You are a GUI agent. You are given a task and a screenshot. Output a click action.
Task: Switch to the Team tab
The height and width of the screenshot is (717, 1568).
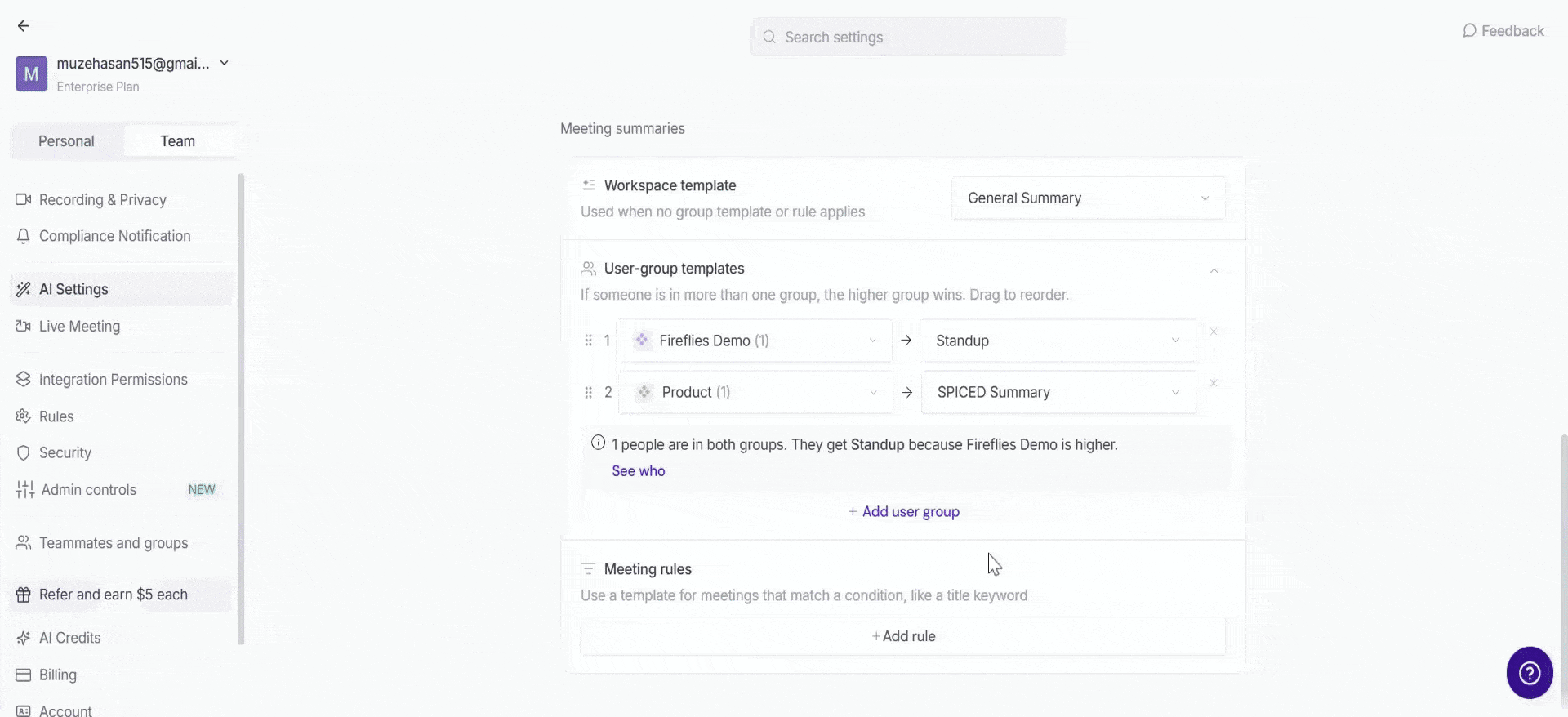tap(177, 141)
